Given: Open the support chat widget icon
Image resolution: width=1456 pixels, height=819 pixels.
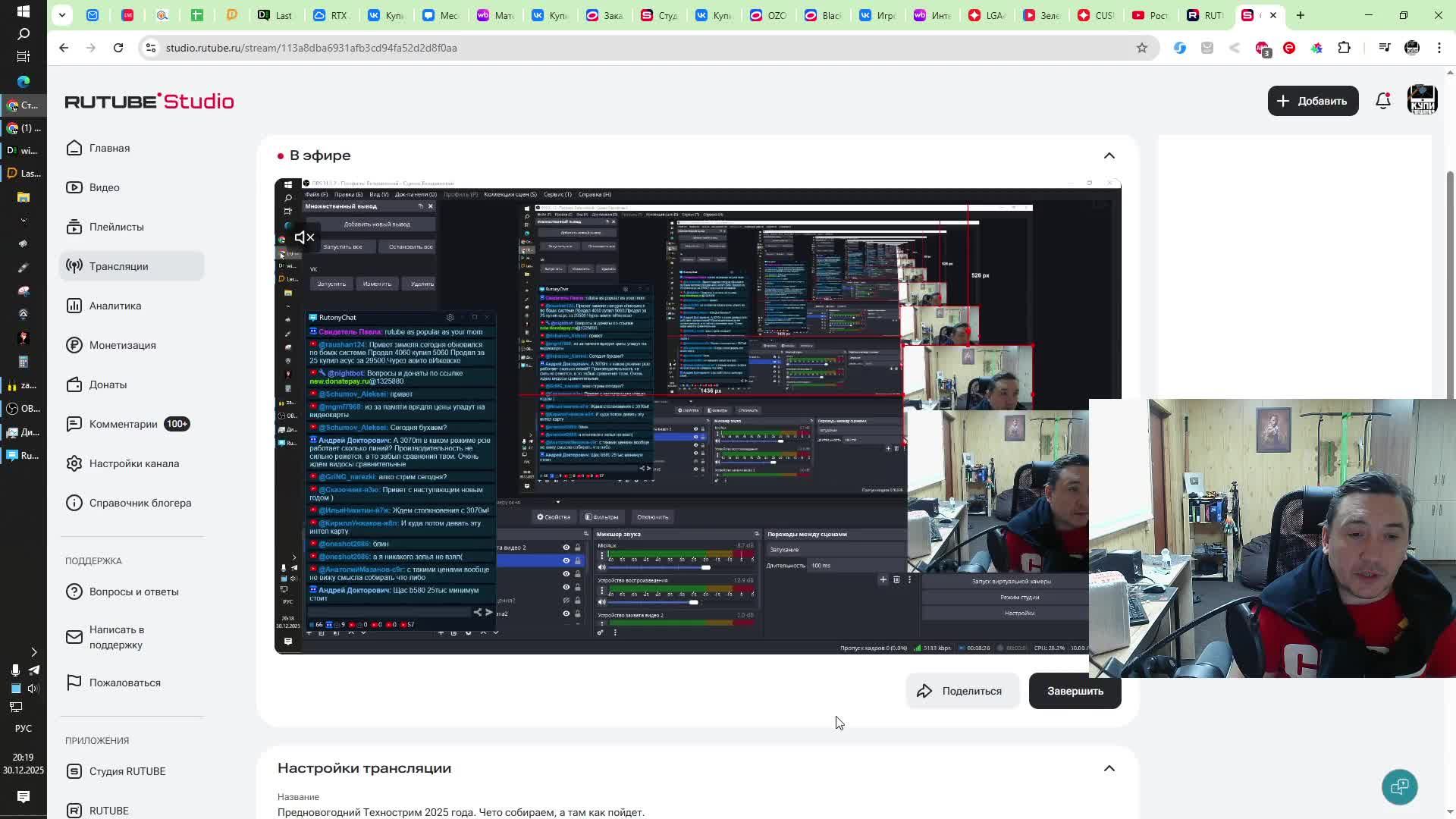Looking at the screenshot, I should coord(1399,786).
